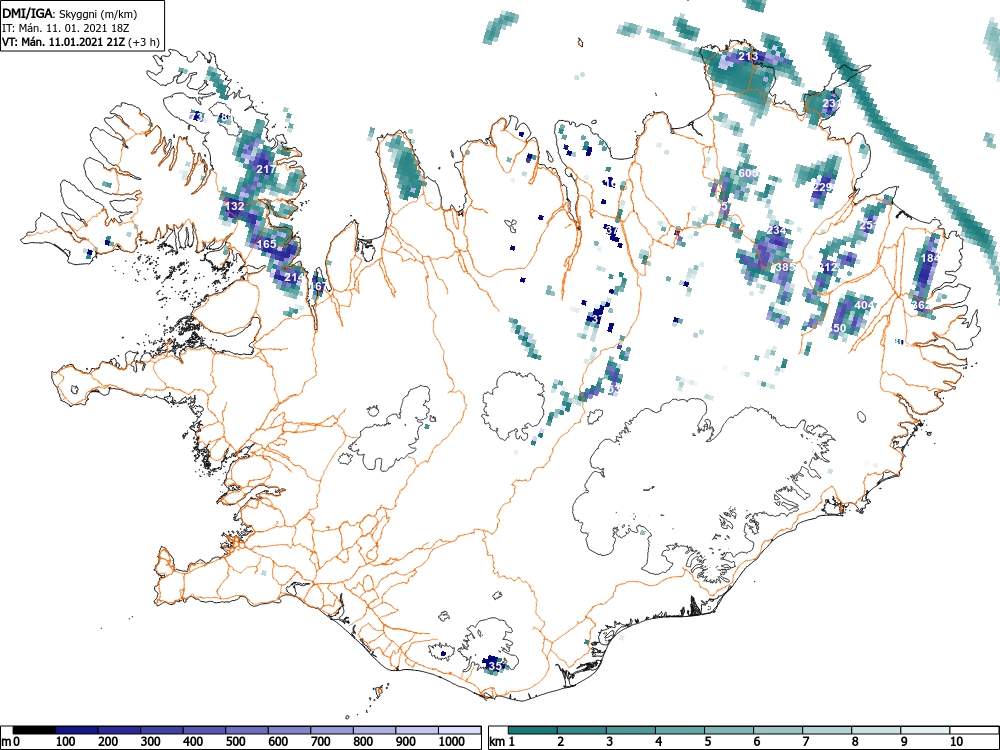Select the 100–200 m dark navy swatch
The image size is (1000, 750).
77,730
